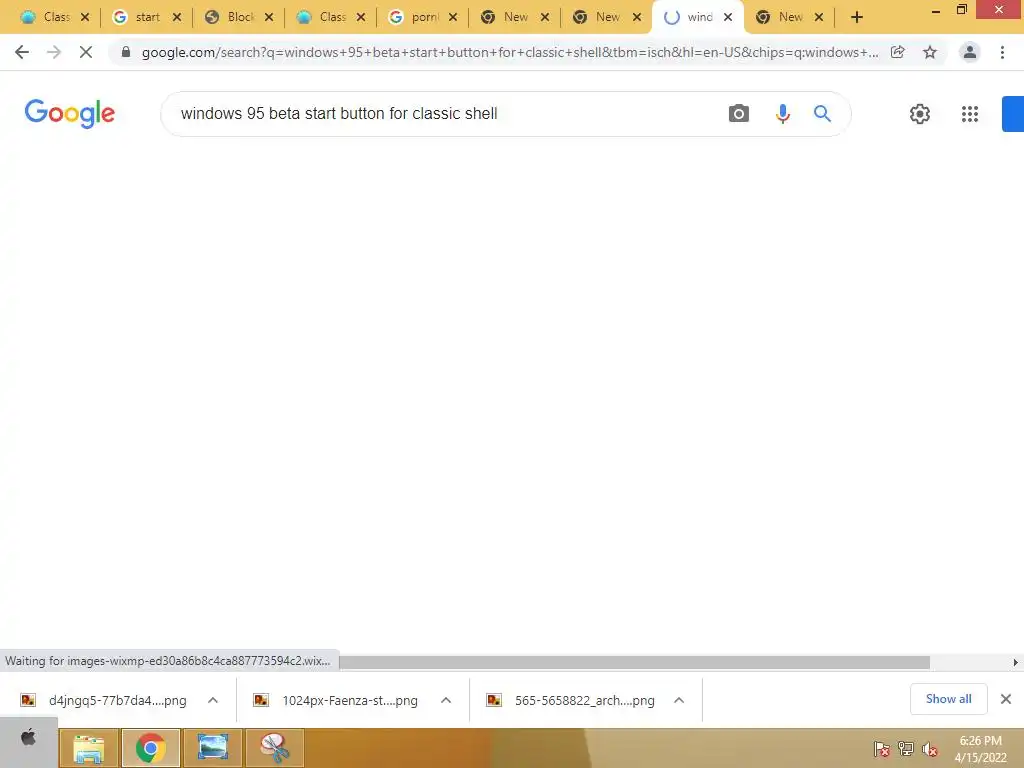This screenshot has width=1024, height=768.
Task: Open the Google apps grid
Action: pos(970,114)
